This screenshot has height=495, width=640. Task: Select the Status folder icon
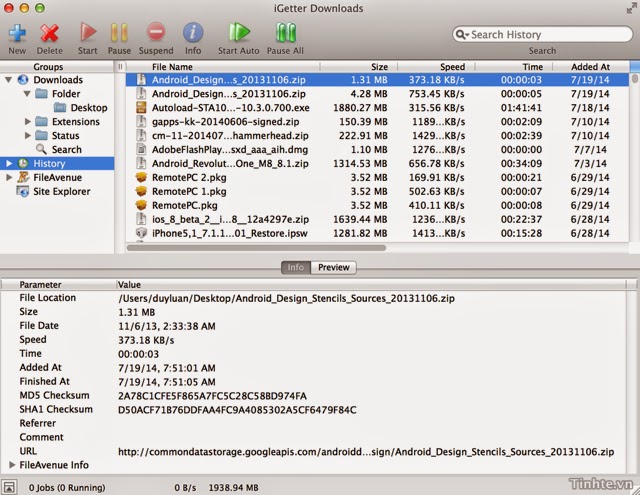tap(41, 135)
